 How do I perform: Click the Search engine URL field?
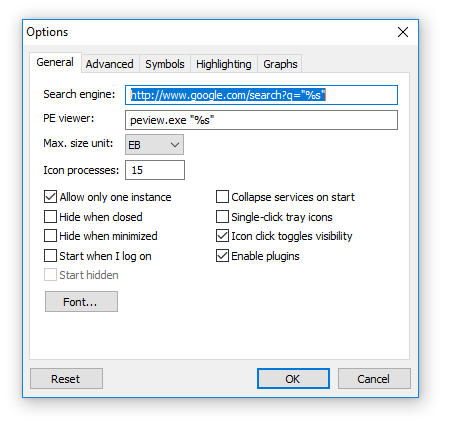pos(261,95)
